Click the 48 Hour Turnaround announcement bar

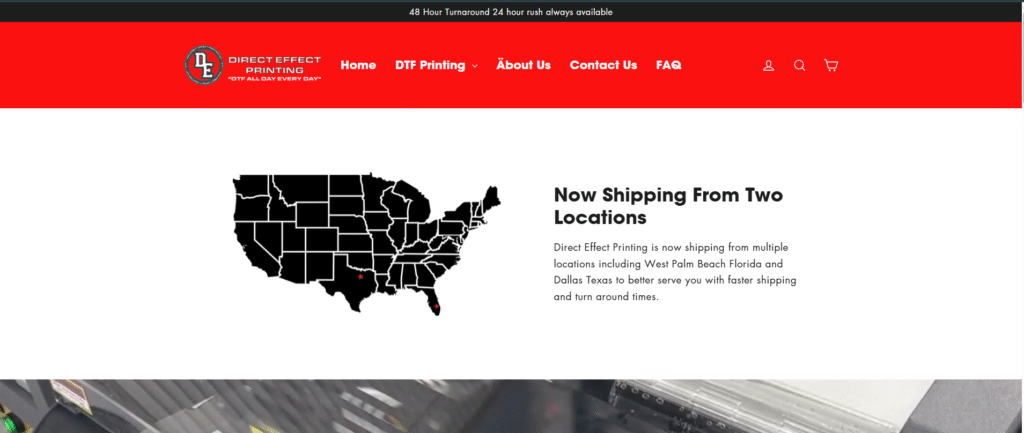511,12
